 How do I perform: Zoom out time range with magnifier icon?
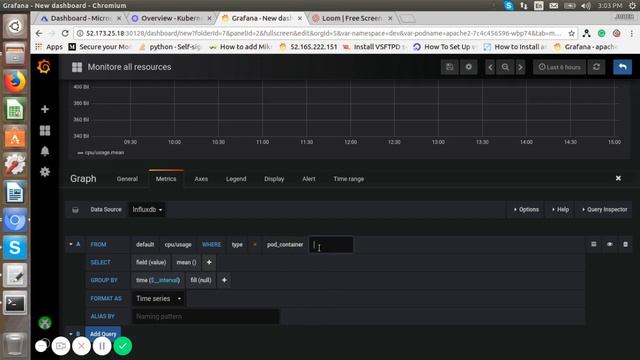(505, 67)
